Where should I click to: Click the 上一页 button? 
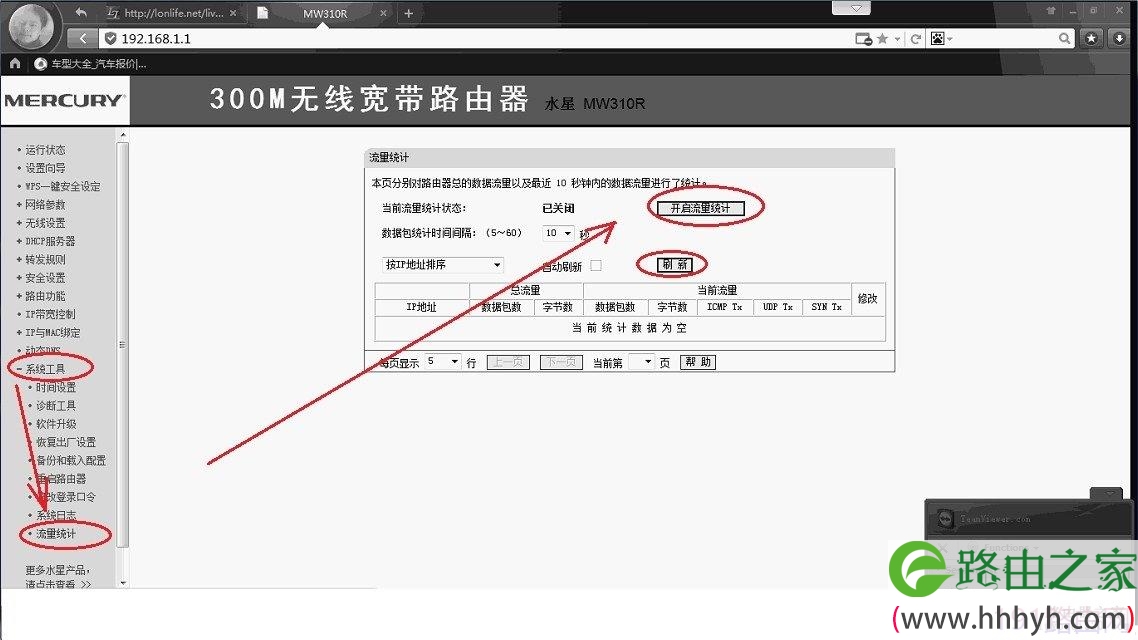pyautogui.click(x=508, y=362)
